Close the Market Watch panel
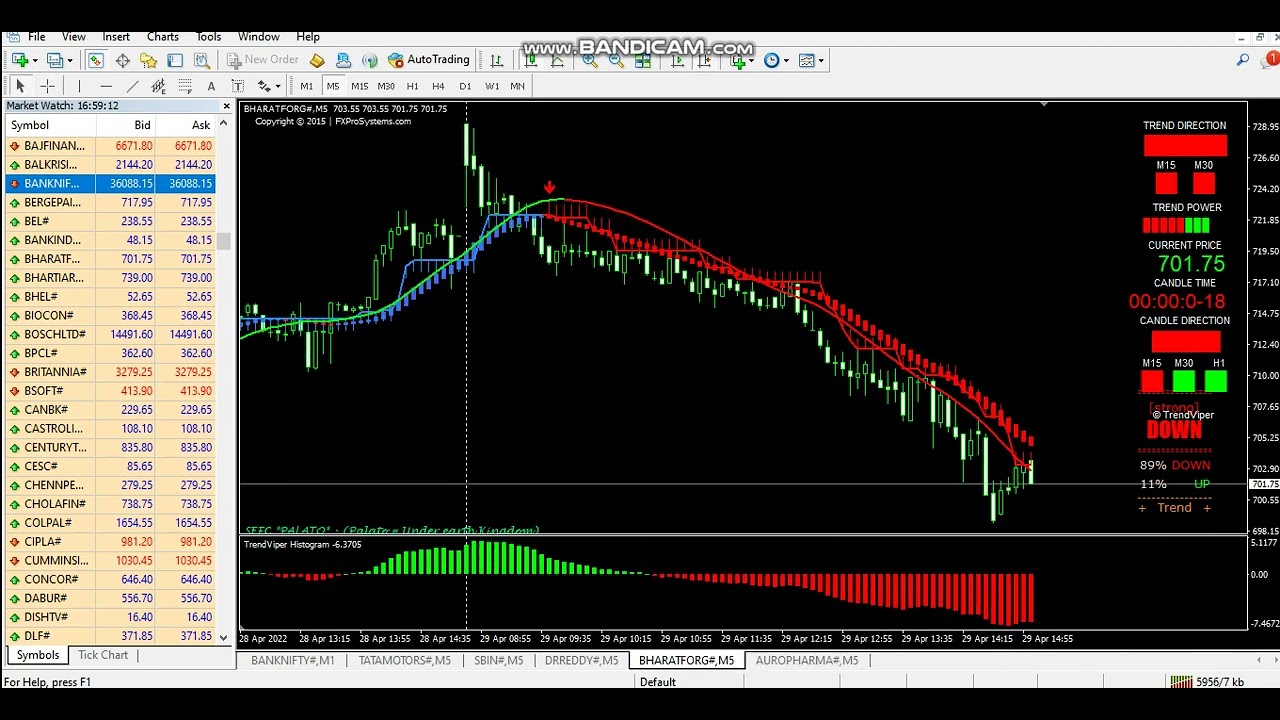 [226, 106]
